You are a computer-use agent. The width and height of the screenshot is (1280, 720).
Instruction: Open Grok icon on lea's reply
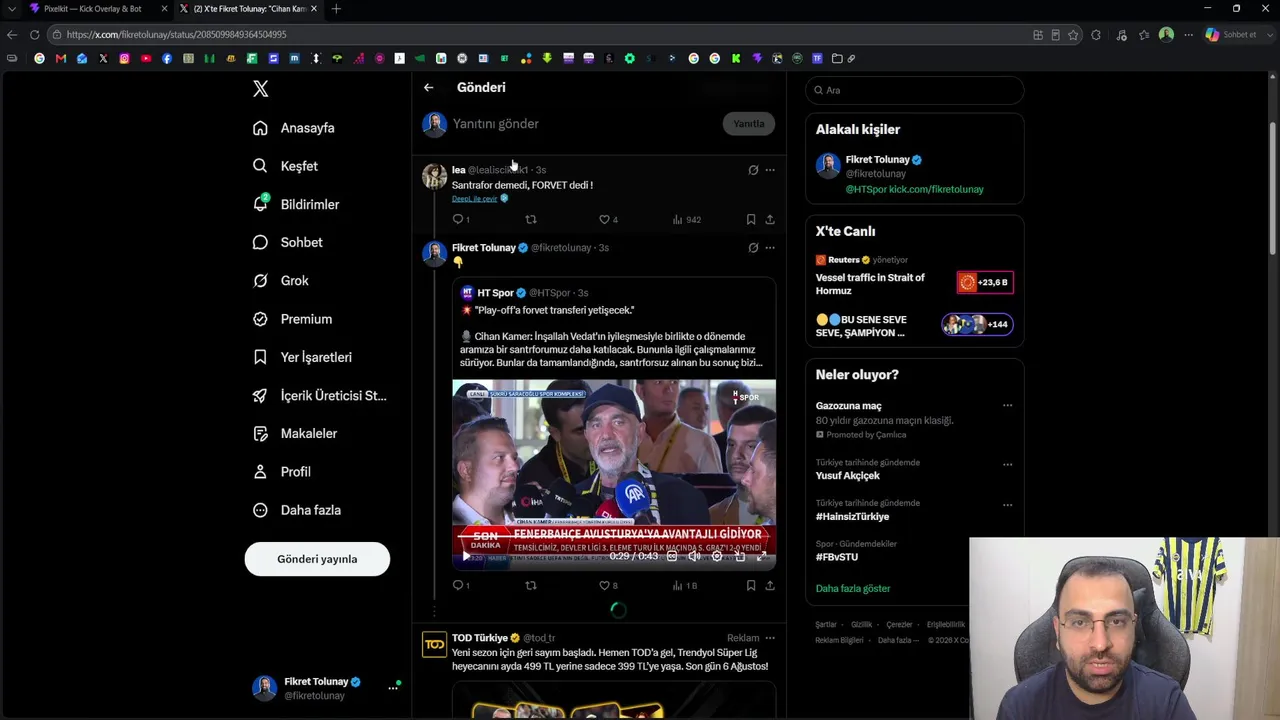pyautogui.click(x=753, y=170)
